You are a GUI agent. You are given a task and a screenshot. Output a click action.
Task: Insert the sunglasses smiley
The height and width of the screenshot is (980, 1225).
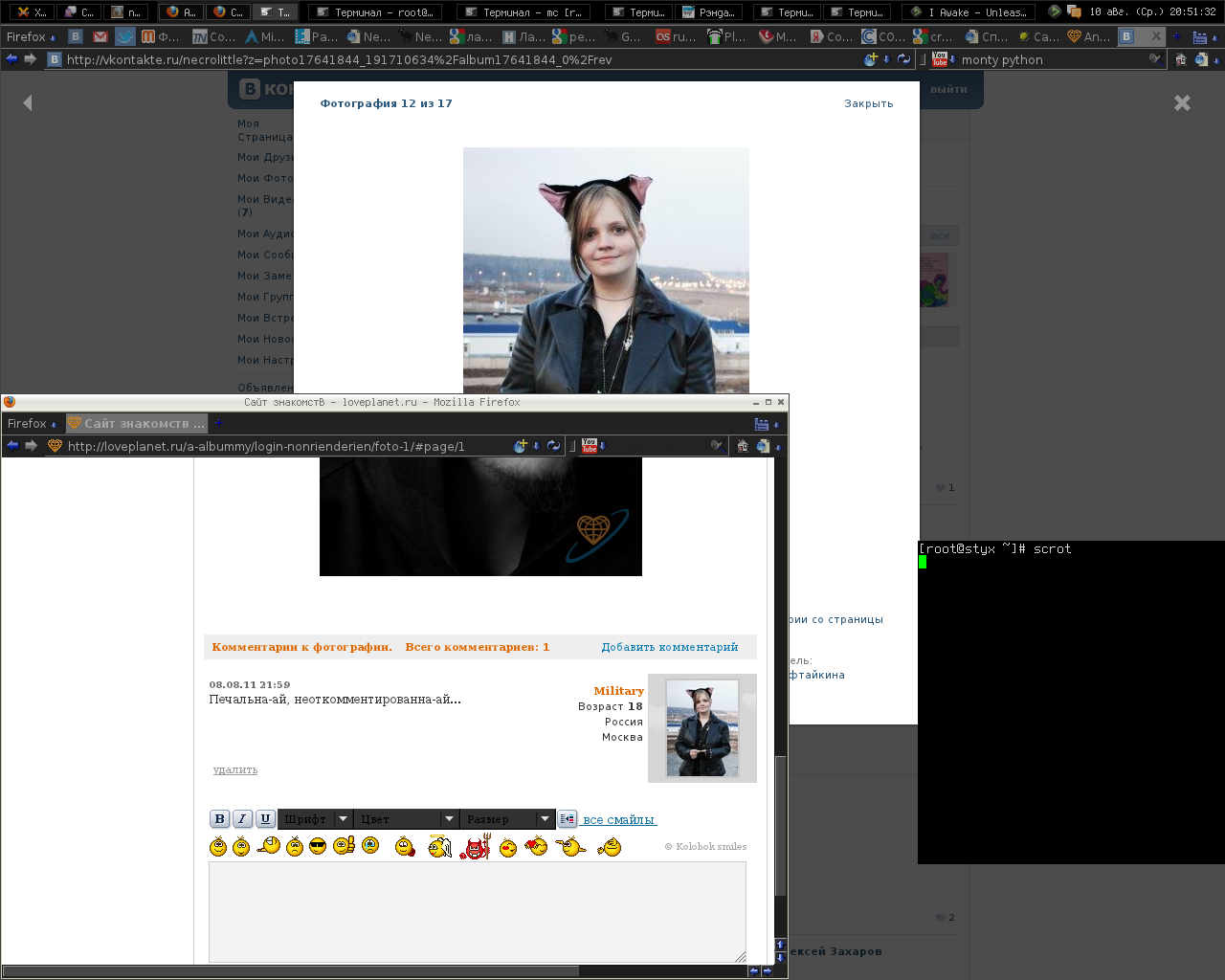click(x=318, y=846)
